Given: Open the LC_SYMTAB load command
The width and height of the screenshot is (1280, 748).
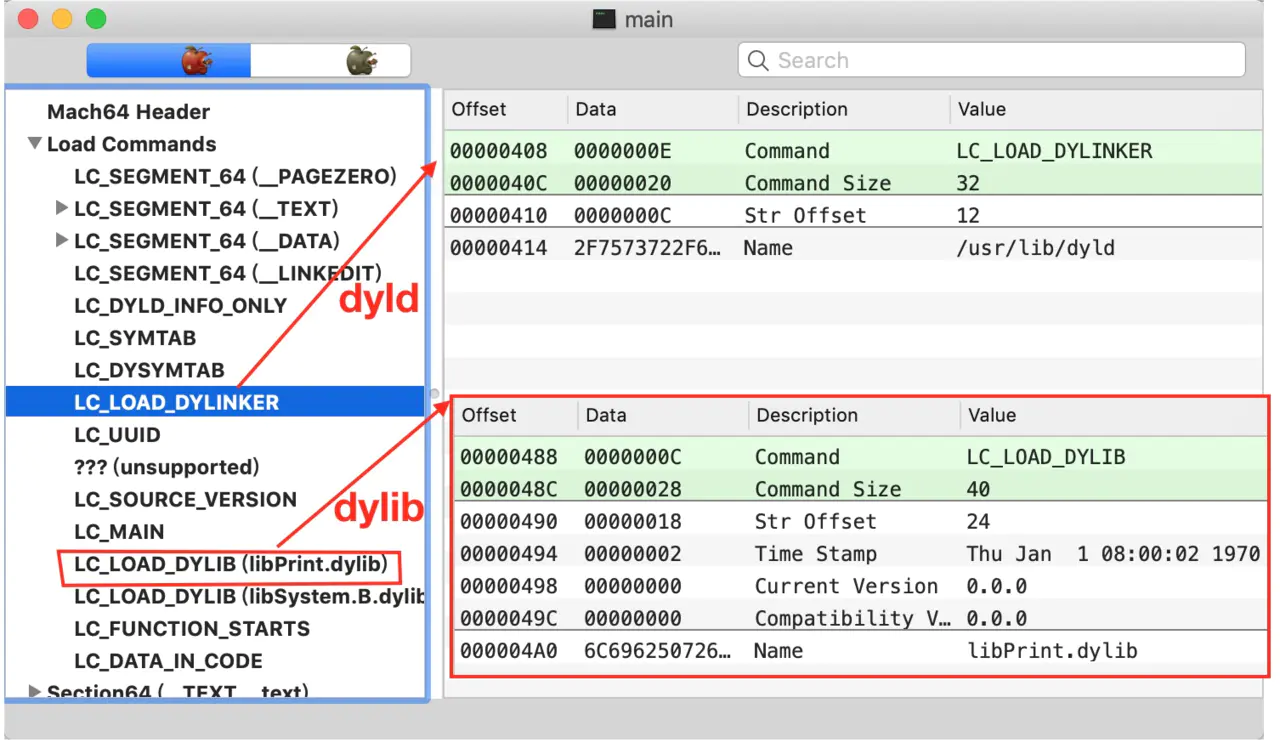Looking at the screenshot, I should click(x=135, y=338).
